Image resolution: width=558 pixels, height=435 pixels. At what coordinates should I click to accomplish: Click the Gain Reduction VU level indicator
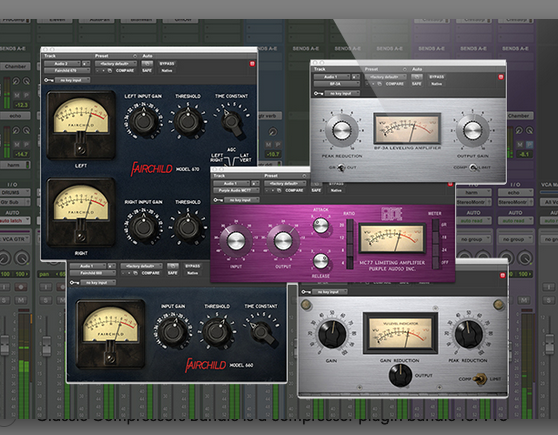click(400, 334)
